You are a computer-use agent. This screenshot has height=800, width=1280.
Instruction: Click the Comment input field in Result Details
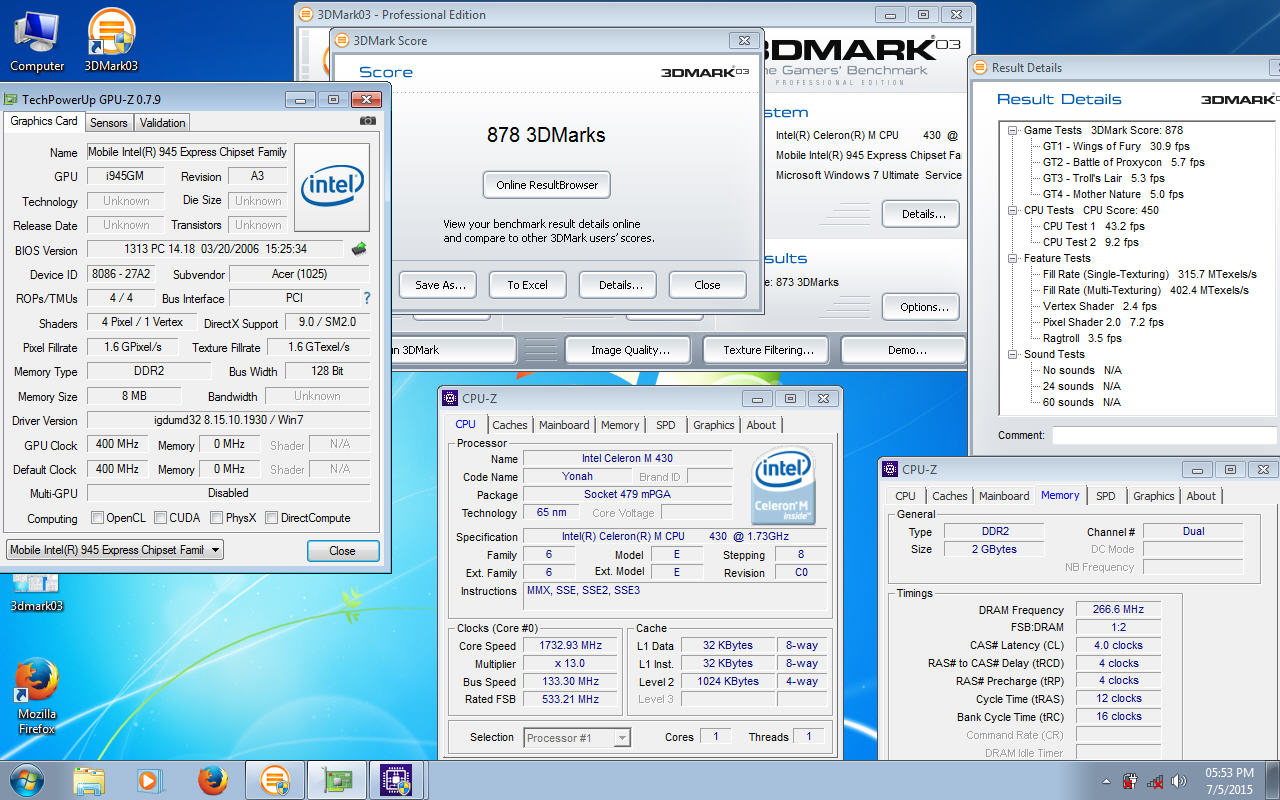pos(1165,435)
